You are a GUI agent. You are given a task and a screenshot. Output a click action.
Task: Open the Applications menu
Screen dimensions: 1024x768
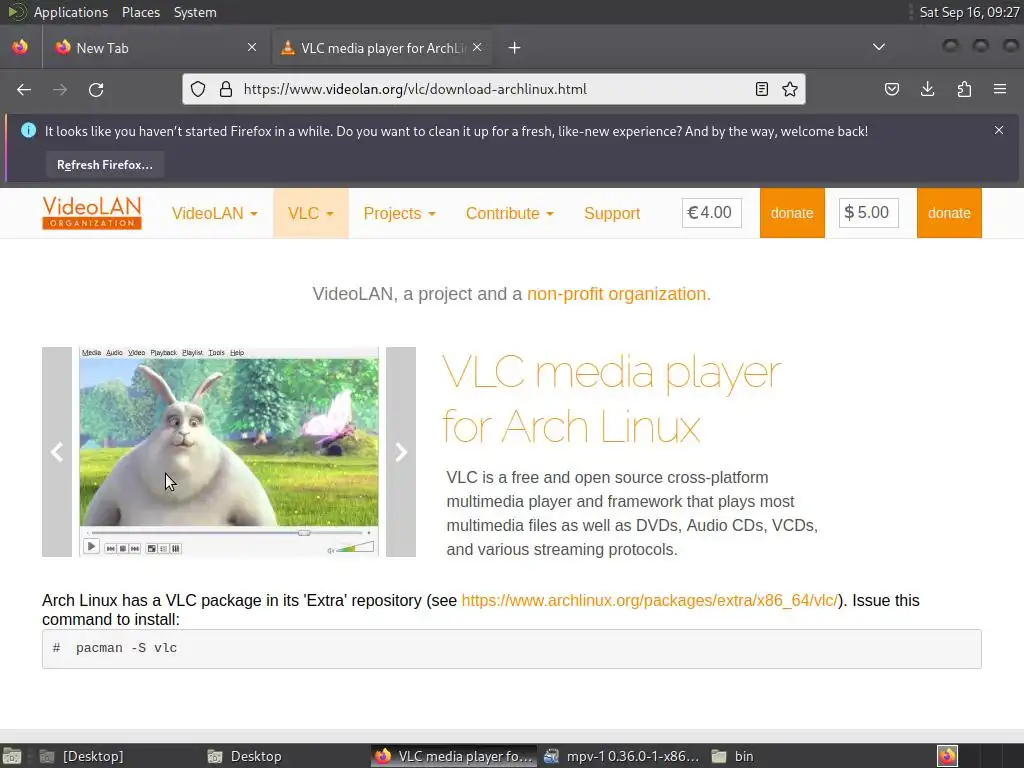71,12
